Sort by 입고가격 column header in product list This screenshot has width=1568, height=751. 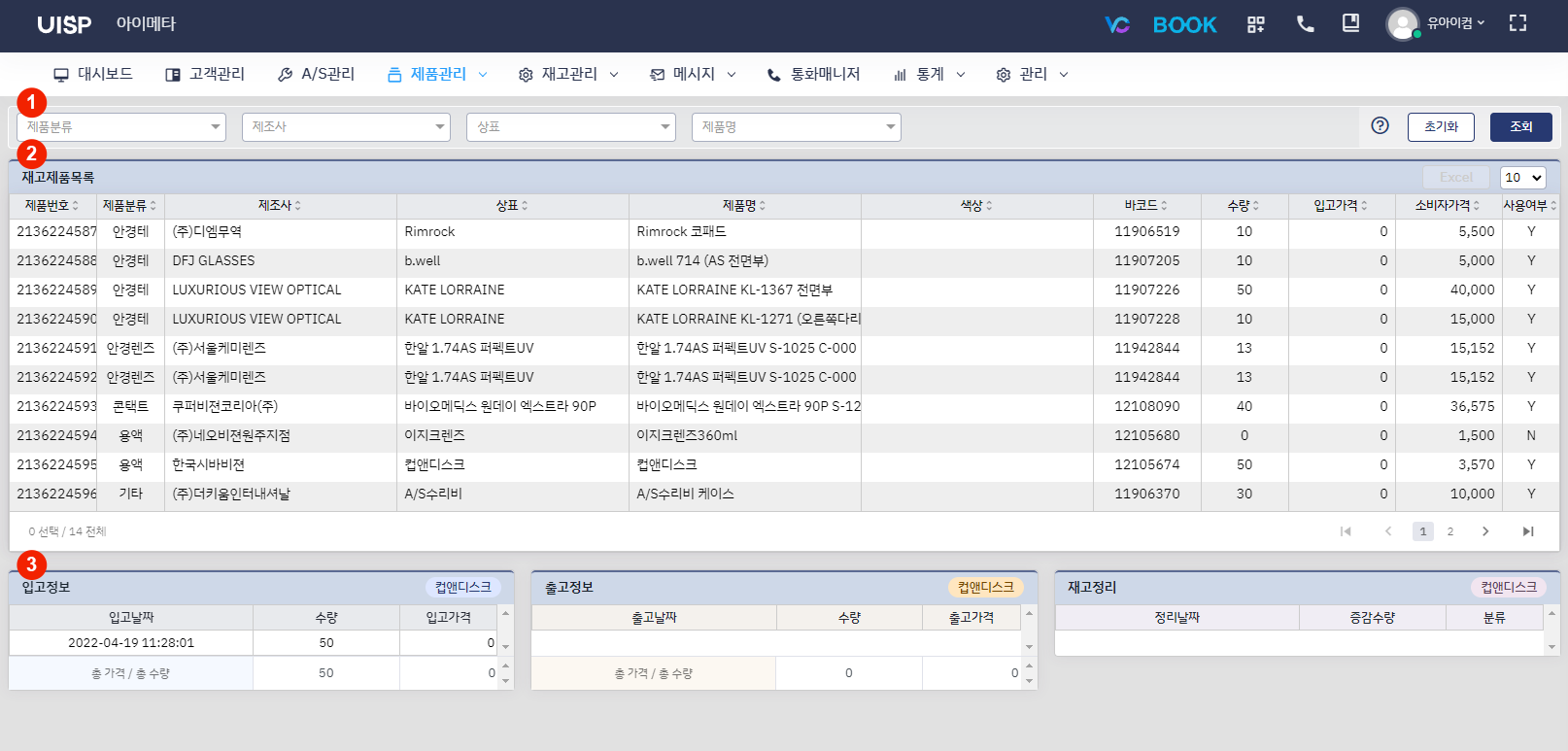[x=1341, y=205]
